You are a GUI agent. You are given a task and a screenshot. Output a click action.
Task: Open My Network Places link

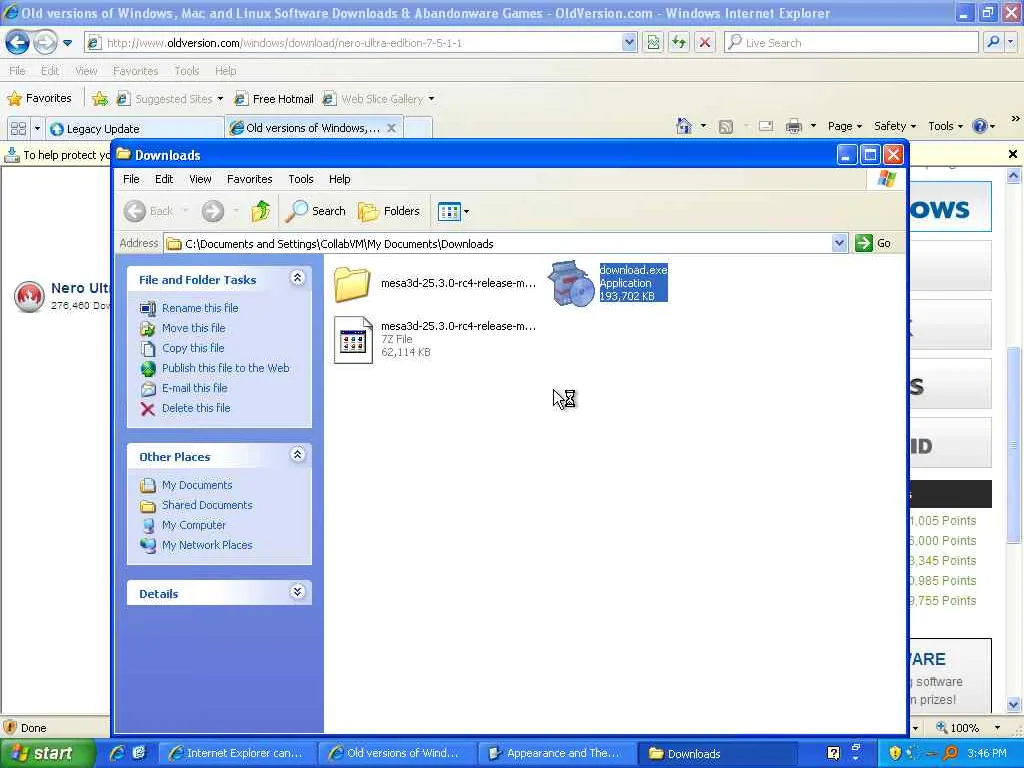tap(207, 545)
